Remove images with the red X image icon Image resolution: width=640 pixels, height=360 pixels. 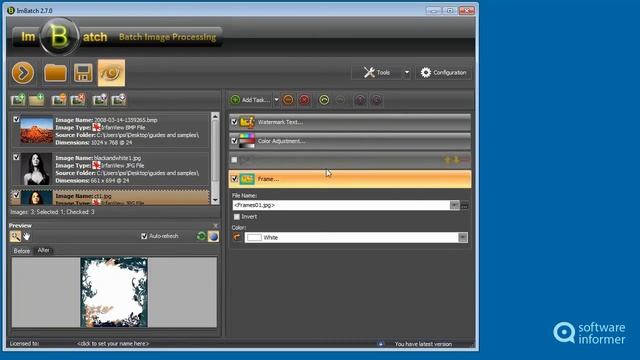[78, 100]
